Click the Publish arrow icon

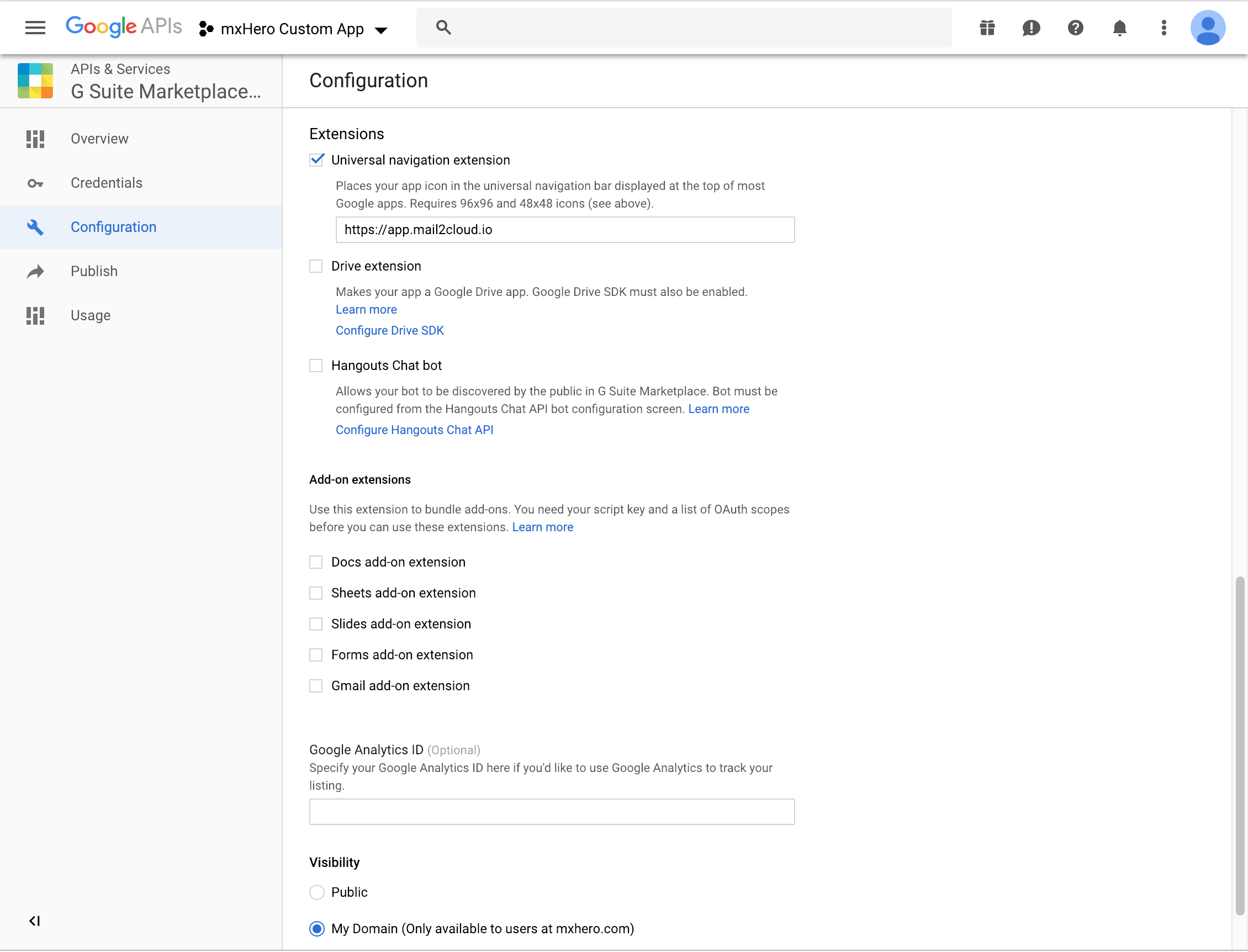click(35, 272)
